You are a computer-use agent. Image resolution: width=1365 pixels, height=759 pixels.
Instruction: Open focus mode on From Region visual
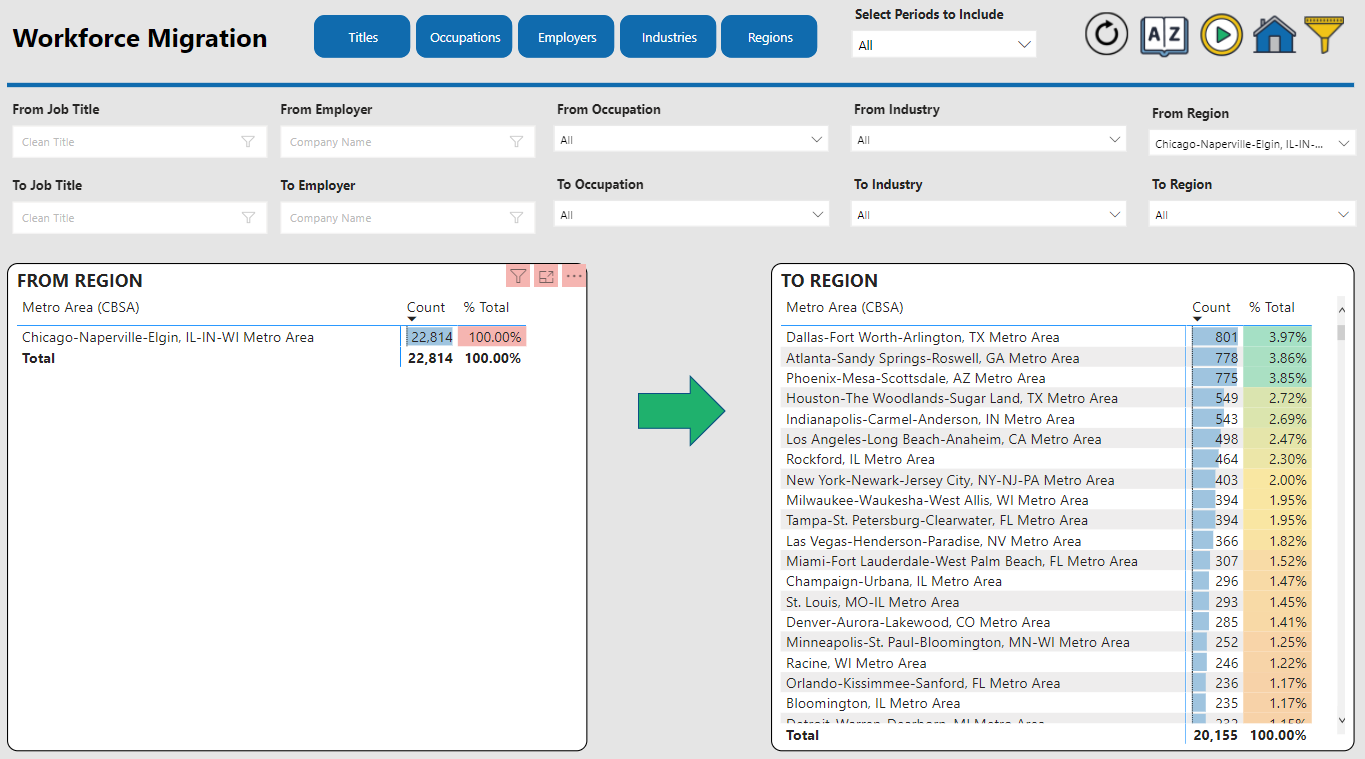coord(546,276)
